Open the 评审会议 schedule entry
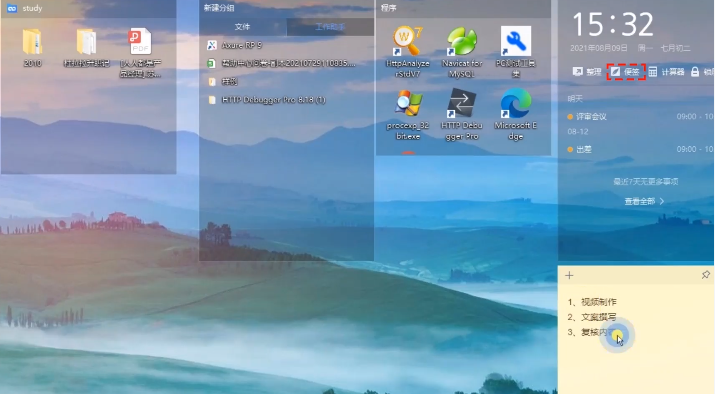 [640, 117]
